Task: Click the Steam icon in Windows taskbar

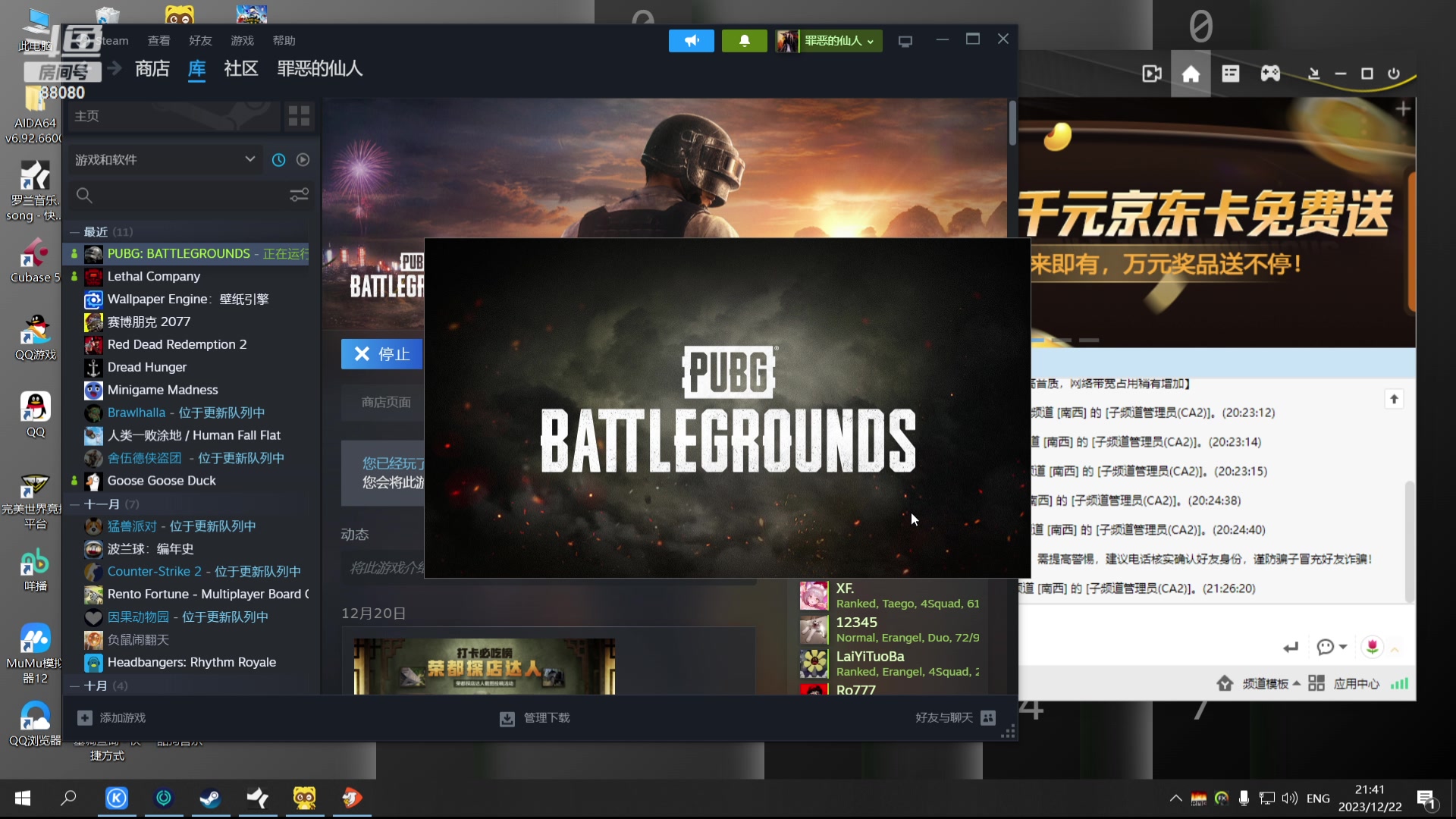Action: tap(210, 798)
